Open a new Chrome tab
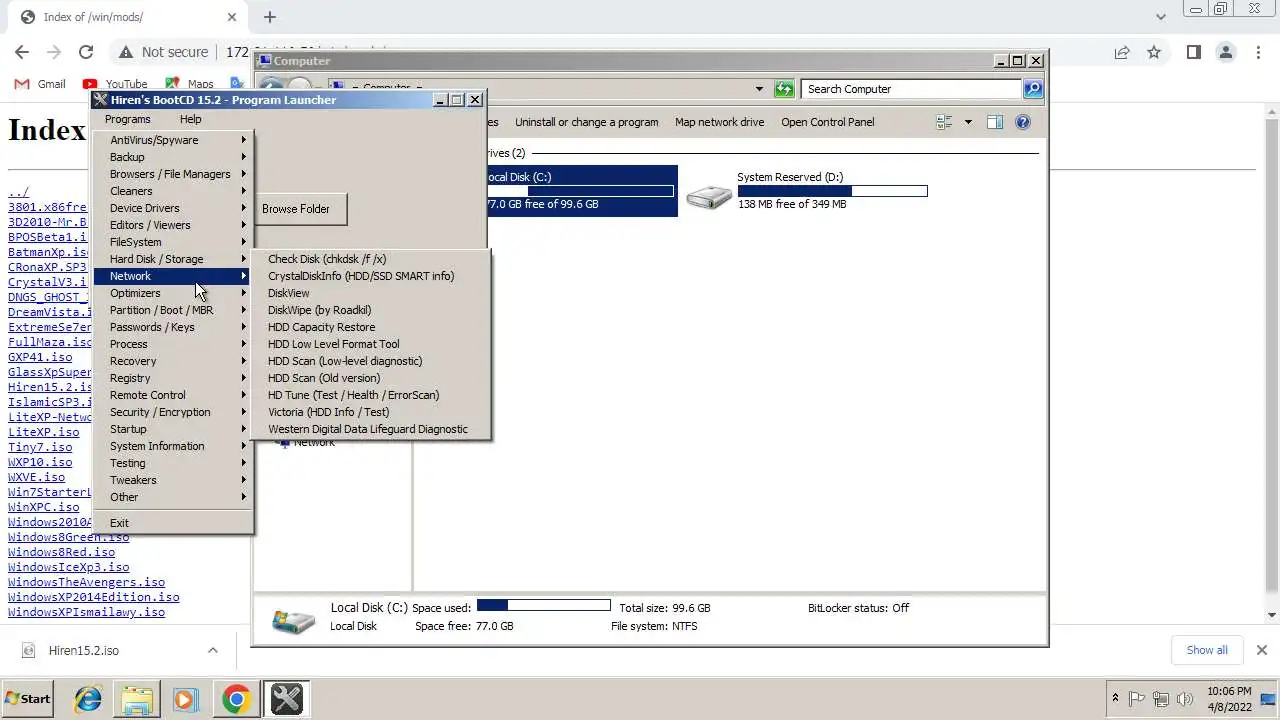This screenshot has width=1280, height=720. (269, 17)
